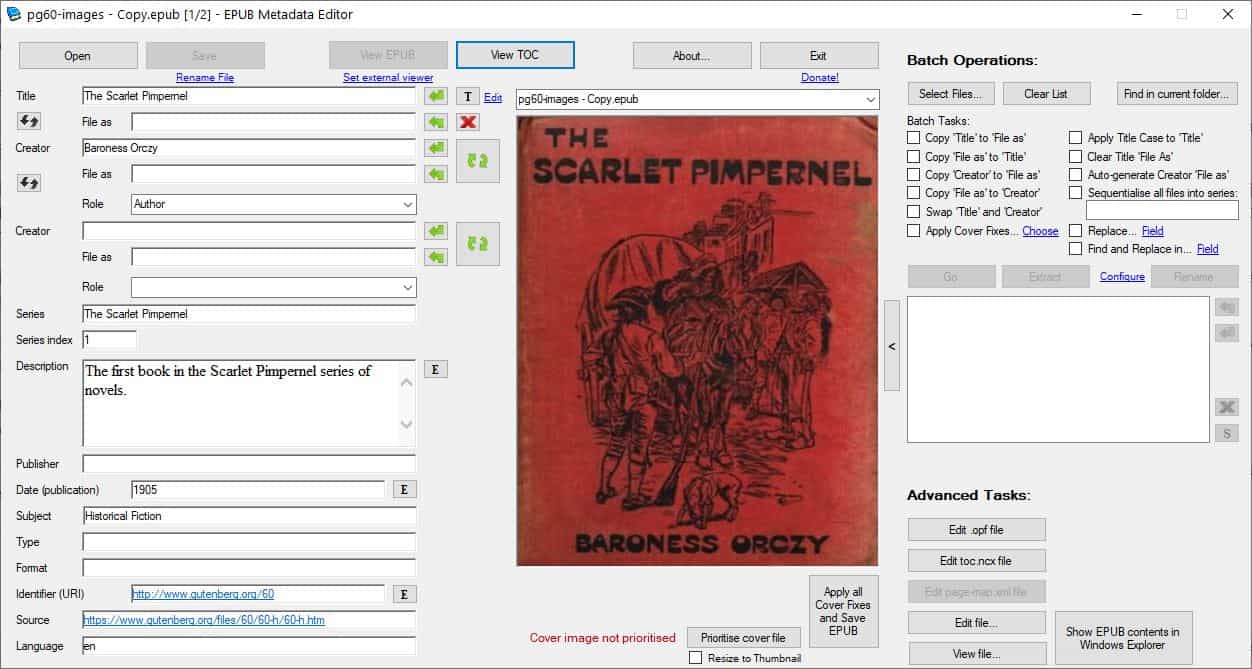Enable Copy 'File as' to 'Title' checkbox
The height and width of the screenshot is (669, 1252).
pyautogui.click(x=913, y=157)
